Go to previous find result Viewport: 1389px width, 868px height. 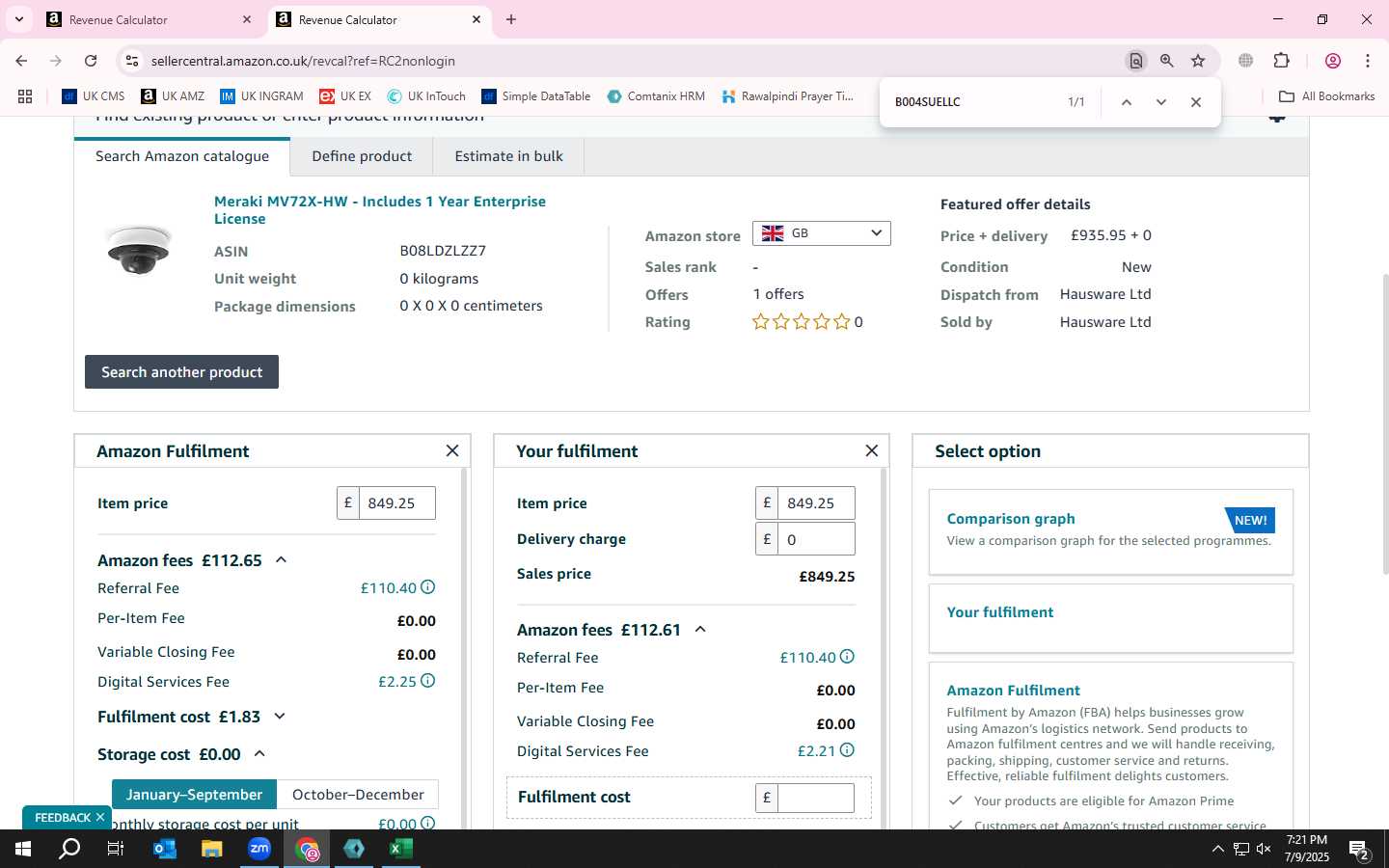point(1126,102)
